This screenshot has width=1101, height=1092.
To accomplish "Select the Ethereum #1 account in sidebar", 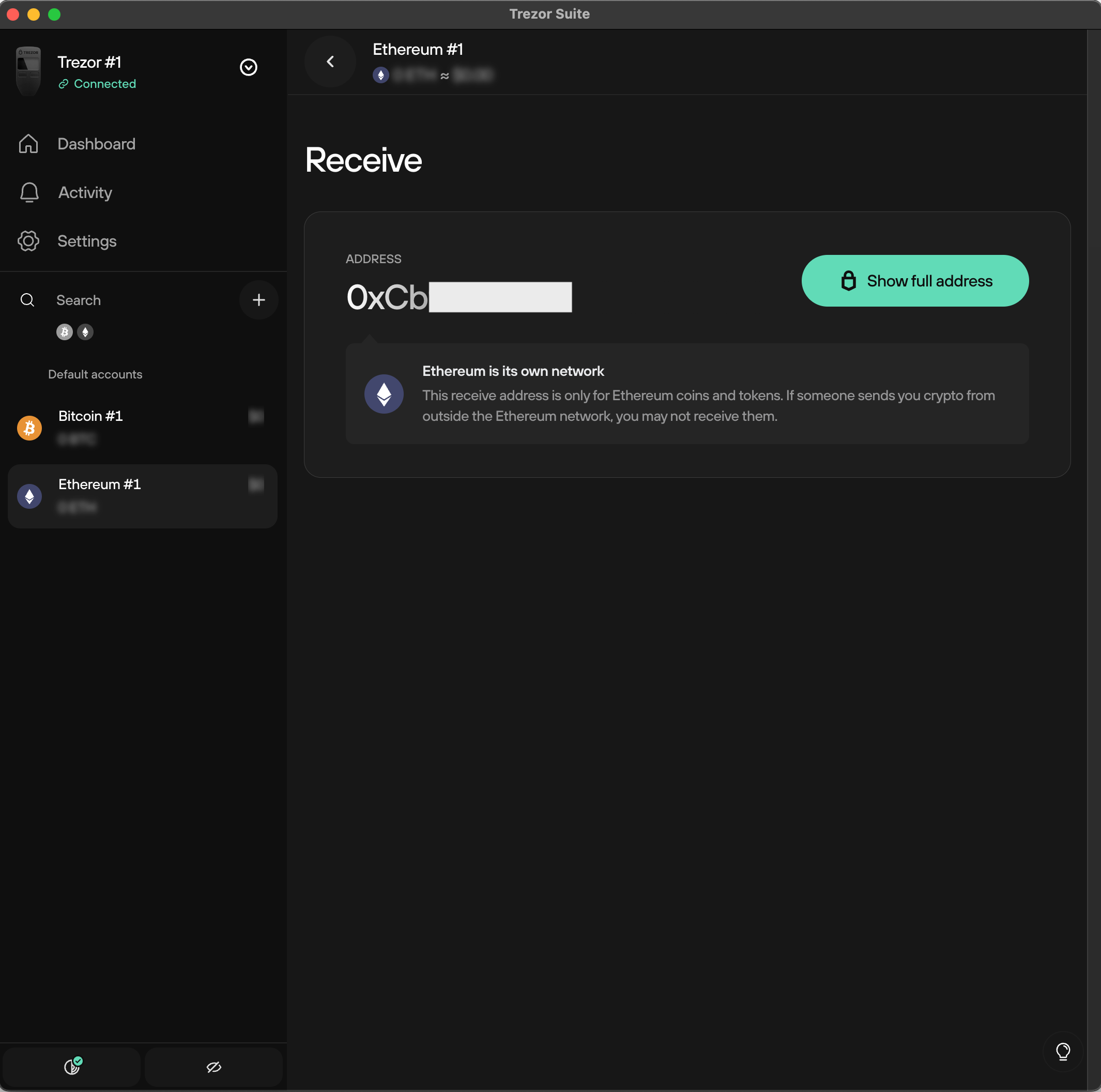I will pyautogui.click(x=143, y=496).
